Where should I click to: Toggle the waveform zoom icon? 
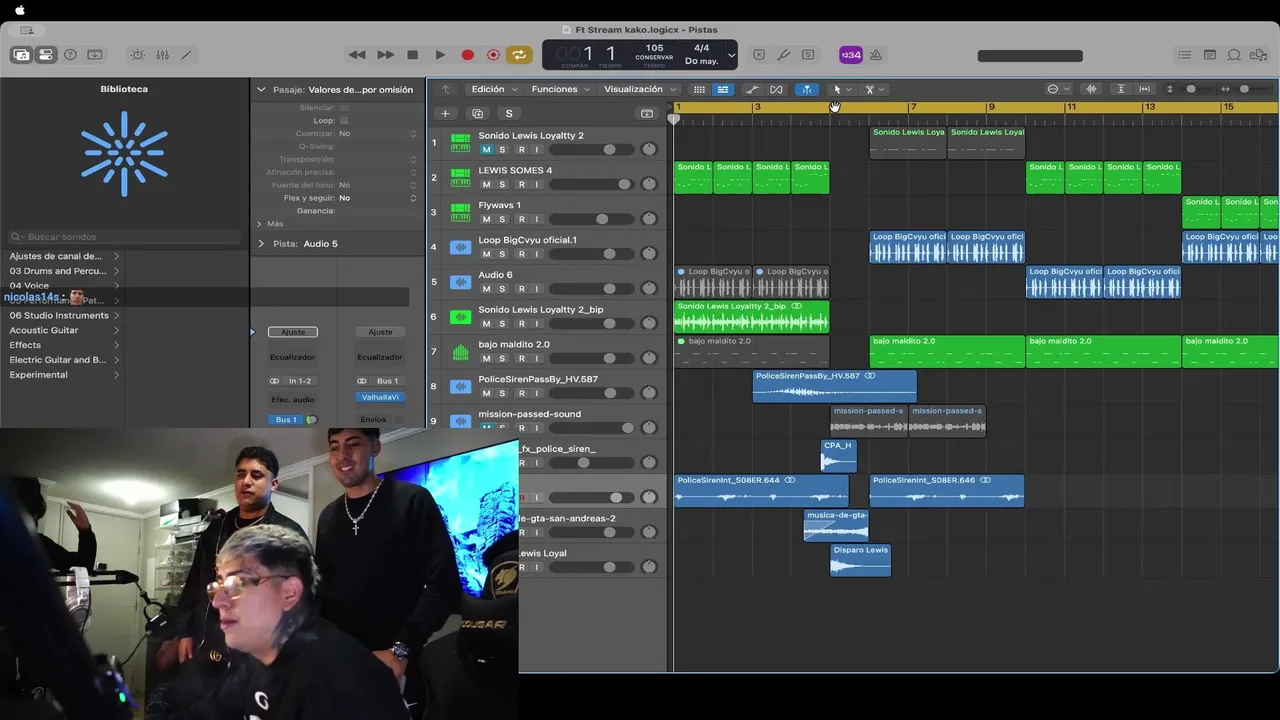1091,89
